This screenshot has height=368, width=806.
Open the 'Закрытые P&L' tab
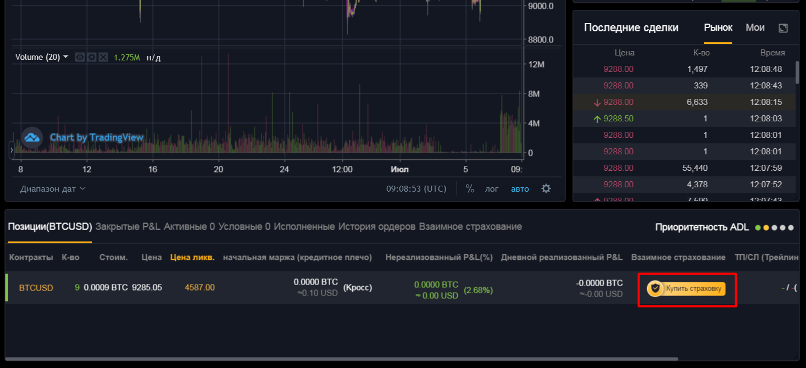128,227
